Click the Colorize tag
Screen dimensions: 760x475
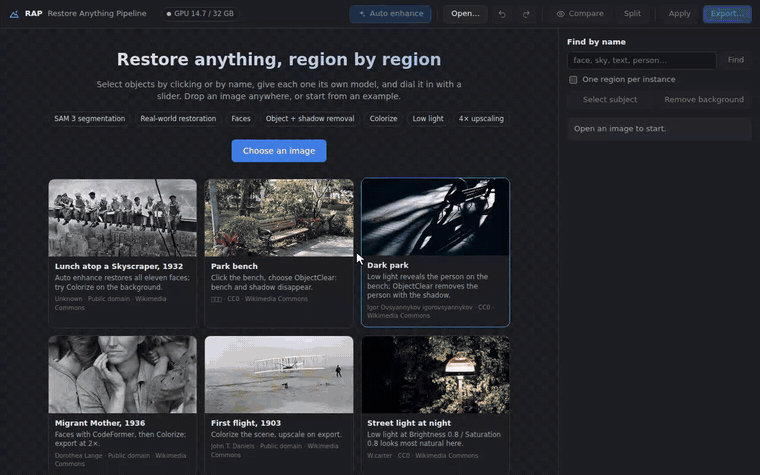click(383, 119)
